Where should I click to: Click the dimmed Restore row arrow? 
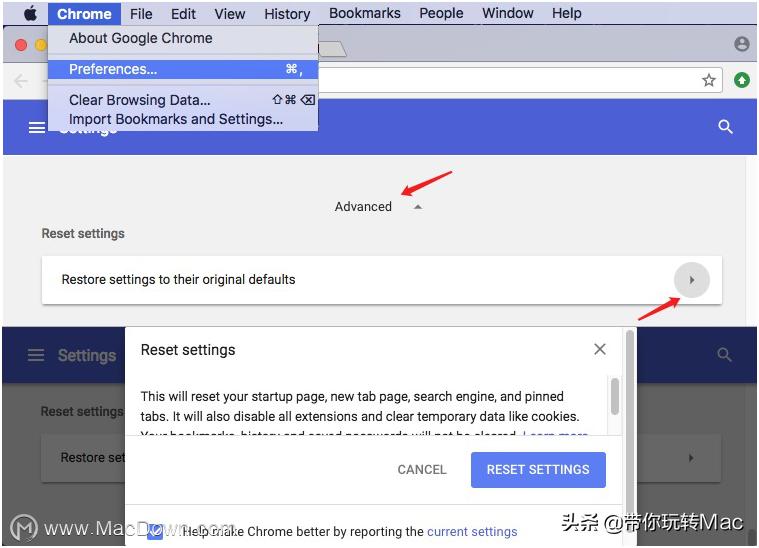pyautogui.click(x=691, y=458)
